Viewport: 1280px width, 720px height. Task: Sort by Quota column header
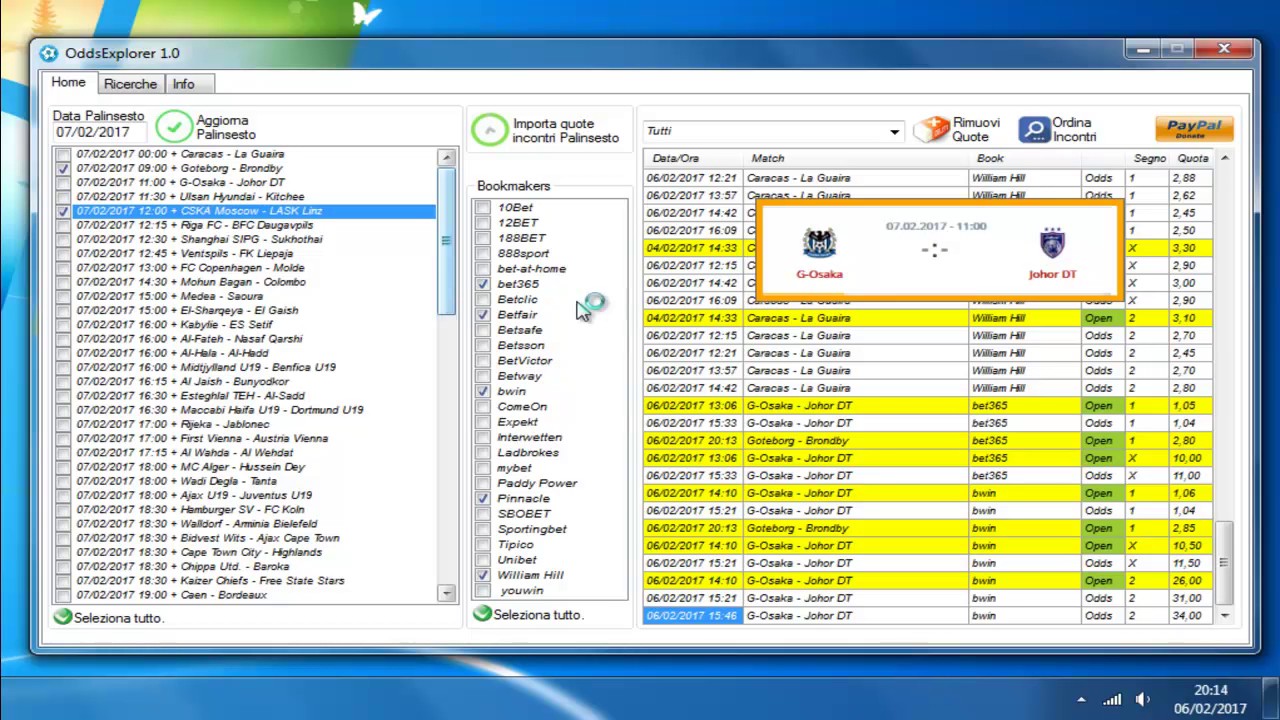point(1192,158)
